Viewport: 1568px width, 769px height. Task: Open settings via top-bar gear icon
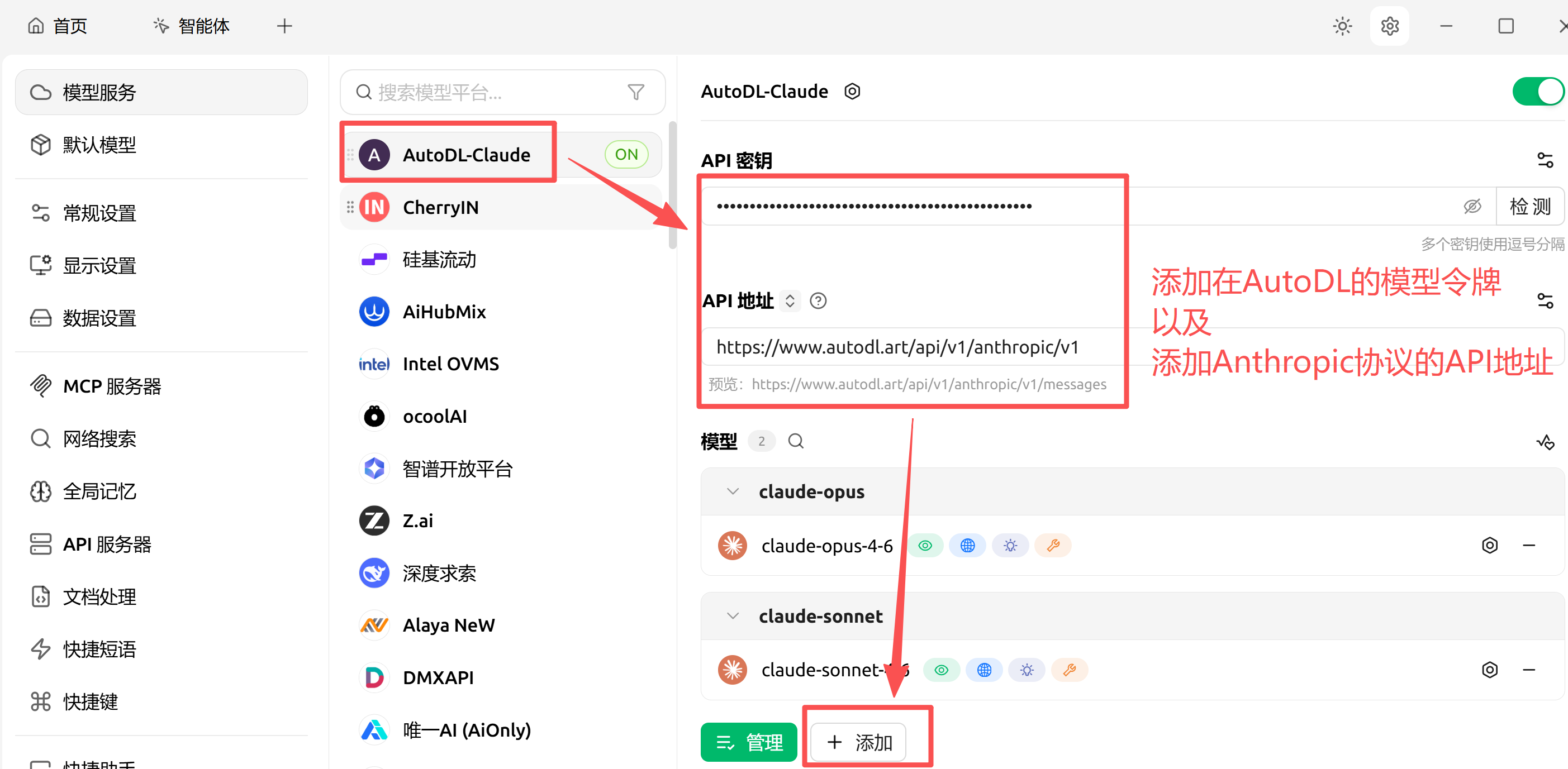pyautogui.click(x=1389, y=26)
